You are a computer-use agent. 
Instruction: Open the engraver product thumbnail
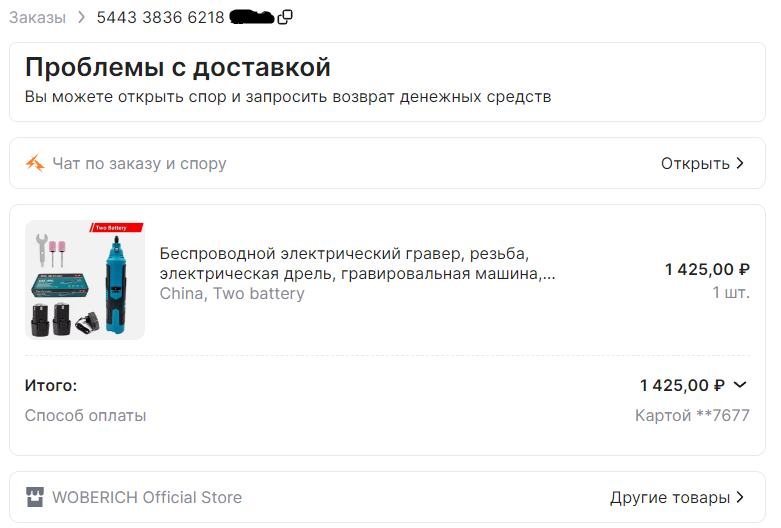85,280
